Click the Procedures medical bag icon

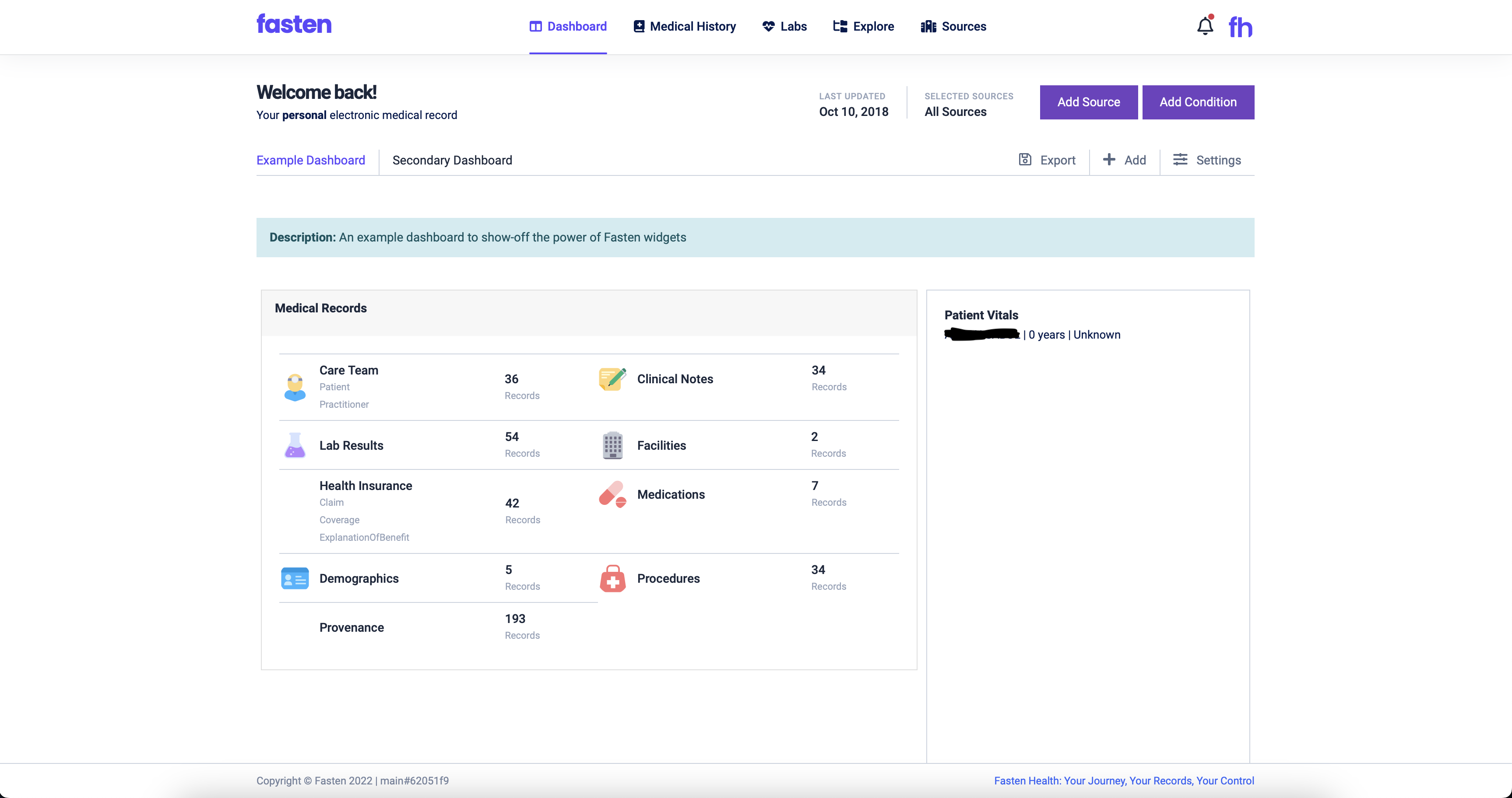(612, 578)
